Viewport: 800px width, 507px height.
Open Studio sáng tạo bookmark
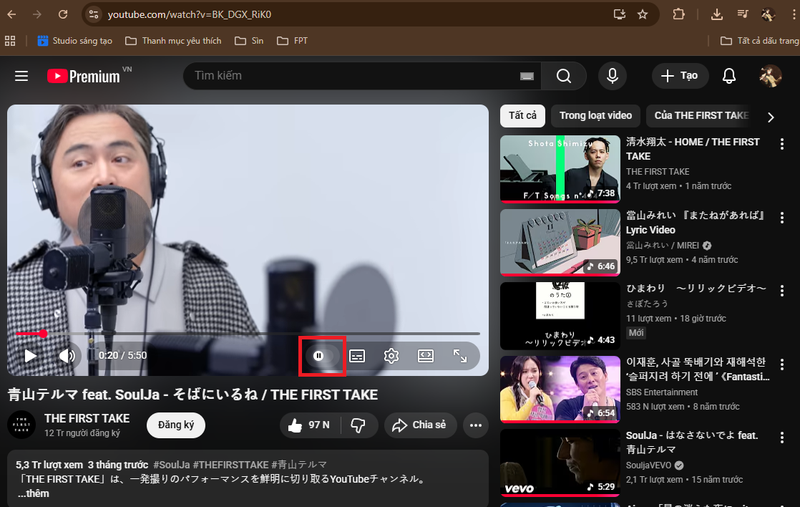75,41
